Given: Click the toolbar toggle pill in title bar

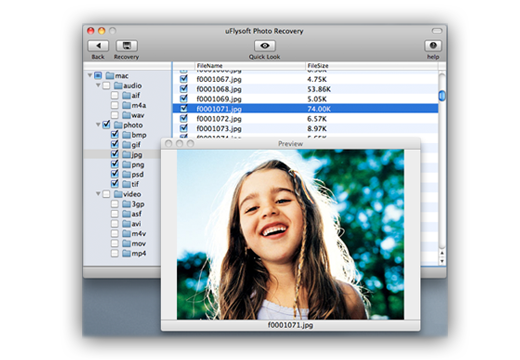Looking at the screenshot, I should 437,31.
